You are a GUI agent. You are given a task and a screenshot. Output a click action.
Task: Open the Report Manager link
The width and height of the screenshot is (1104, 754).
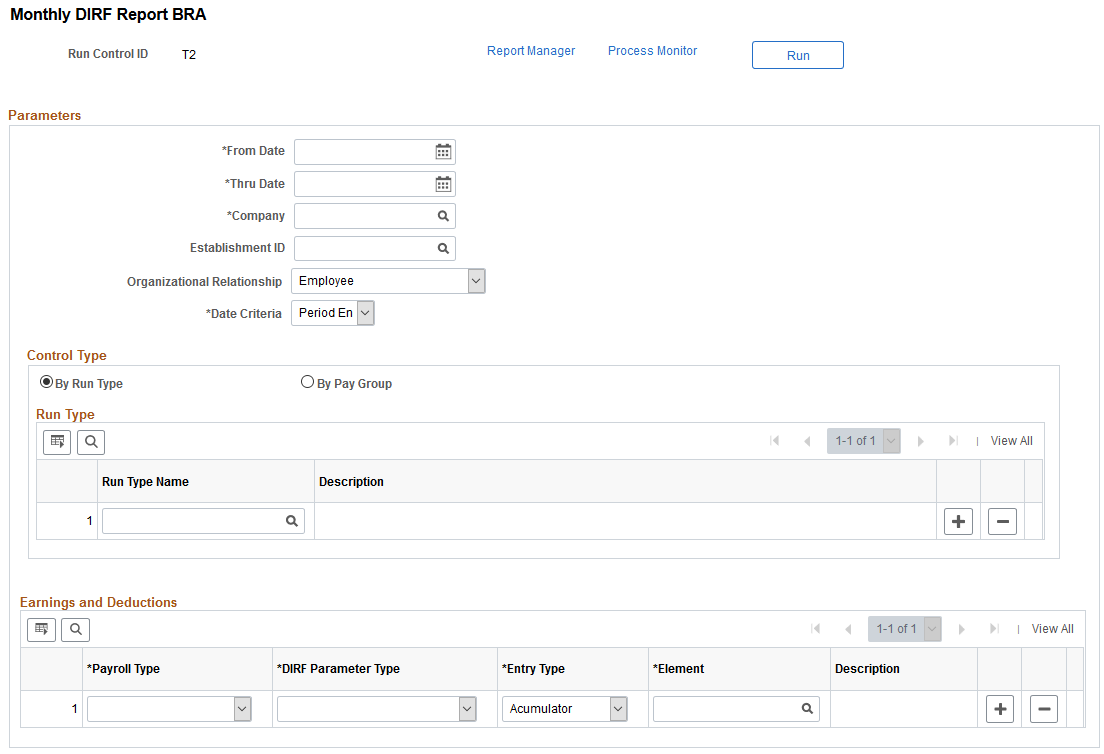(x=531, y=51)
